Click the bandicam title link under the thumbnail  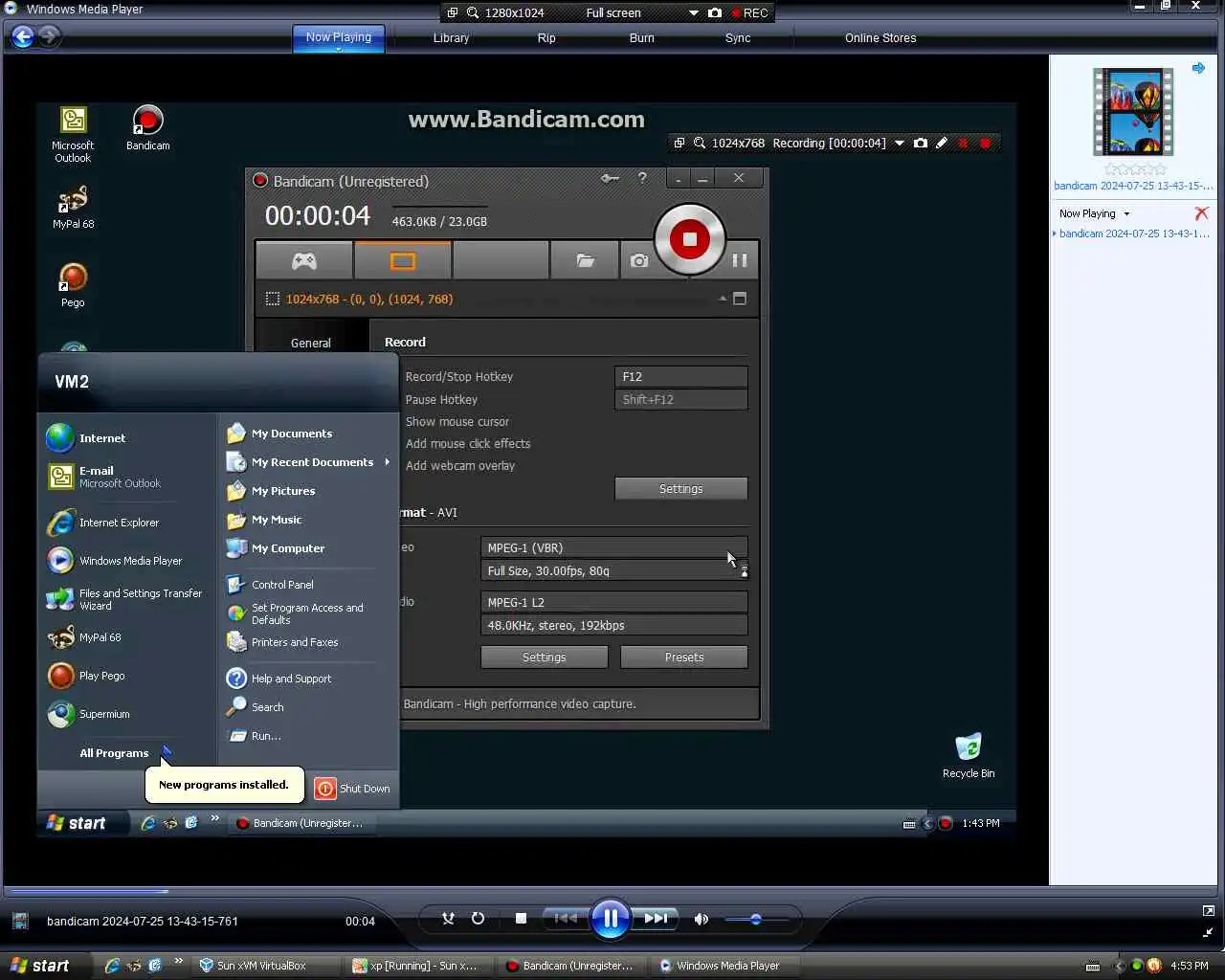1133,186
